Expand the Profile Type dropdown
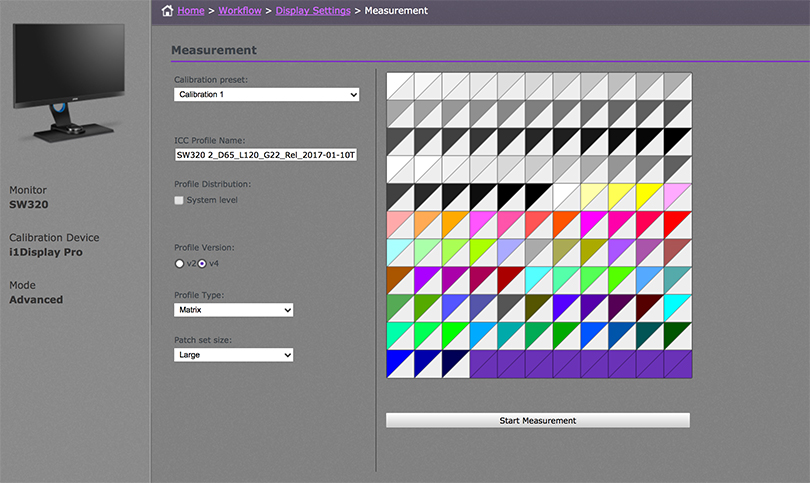810x483 pixels. pos(233,311)
